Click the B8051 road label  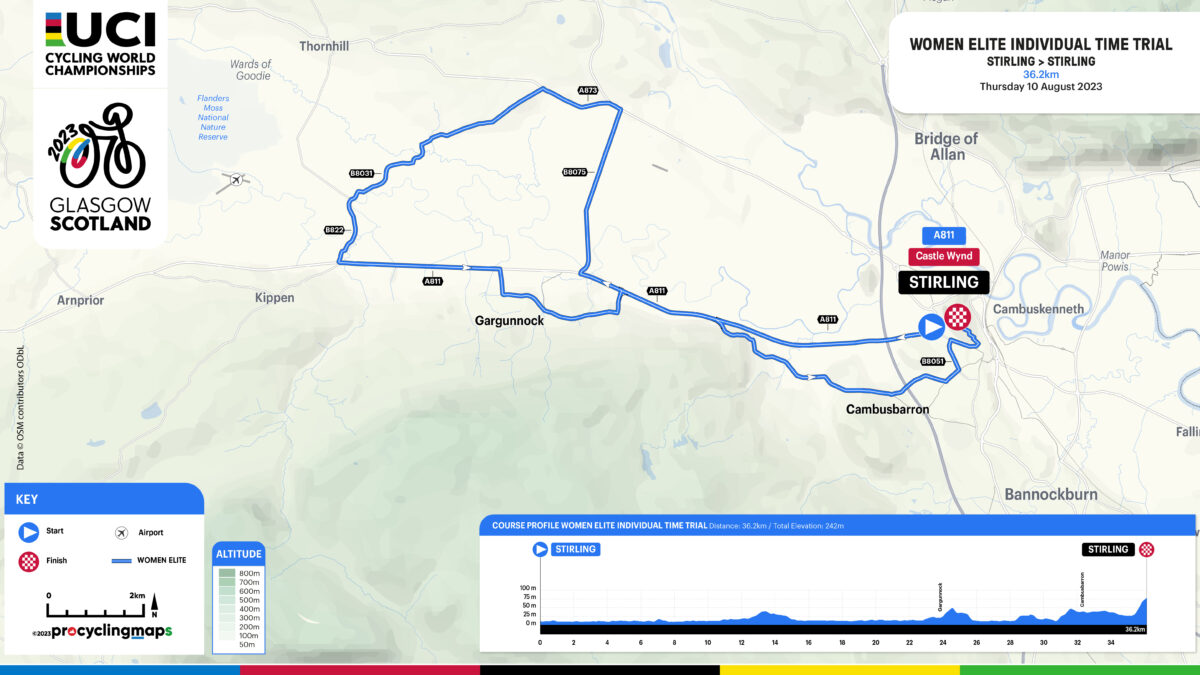pyautogui.click(x=932, y=361)
